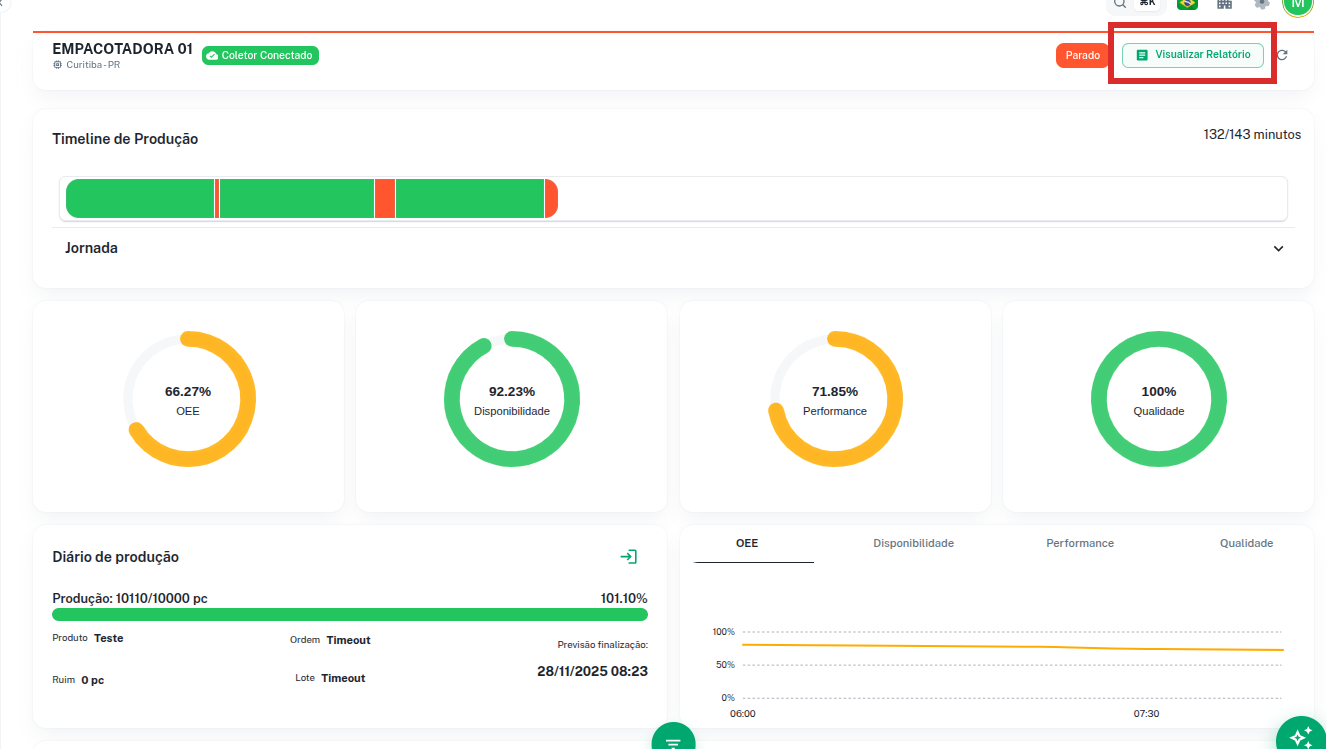Viewport: 1326px width, 749px height.
Task: Click the green production progress bar
Action: point(350,615)
